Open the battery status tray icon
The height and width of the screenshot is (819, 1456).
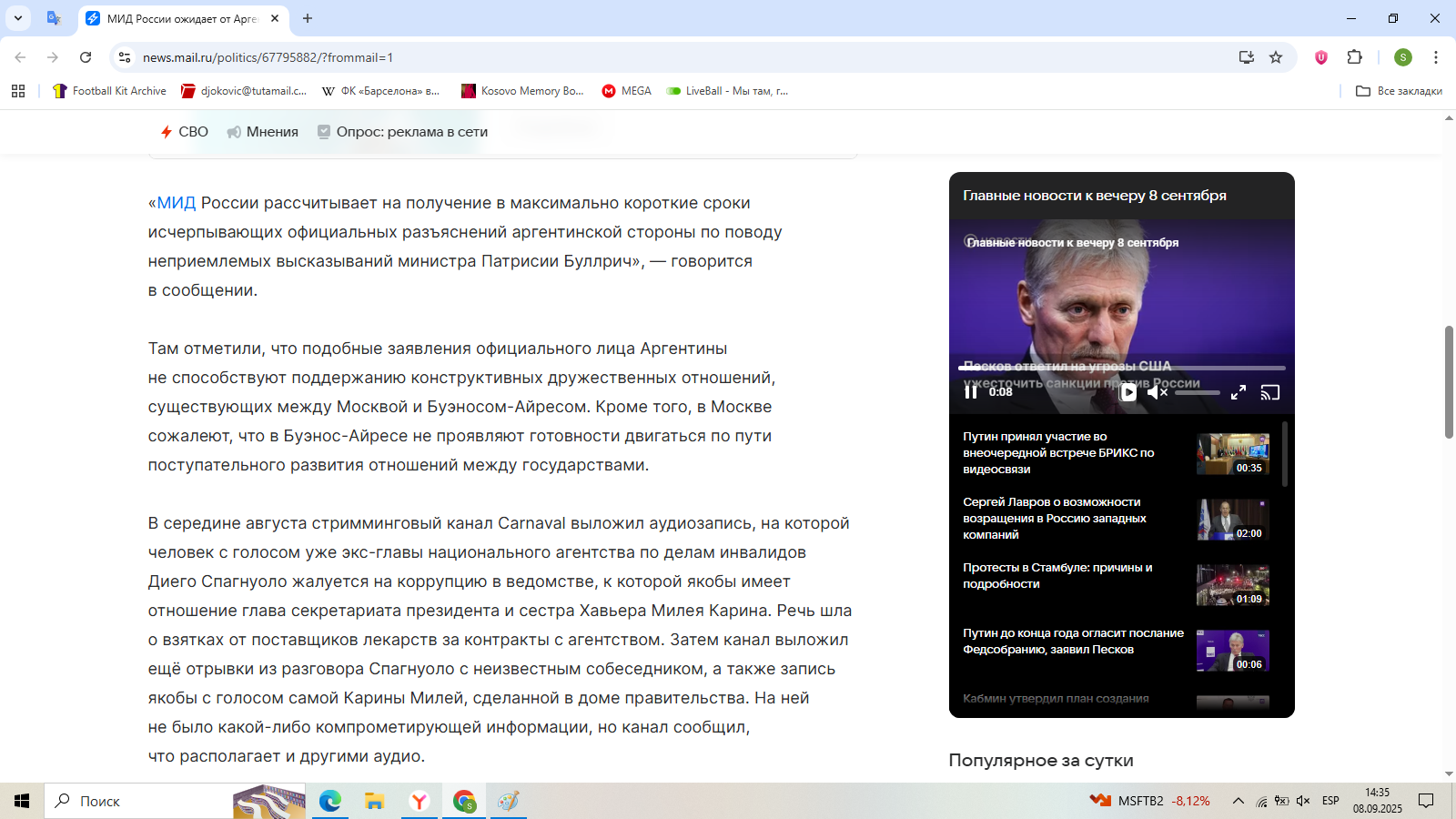(x=1282, y=801)
